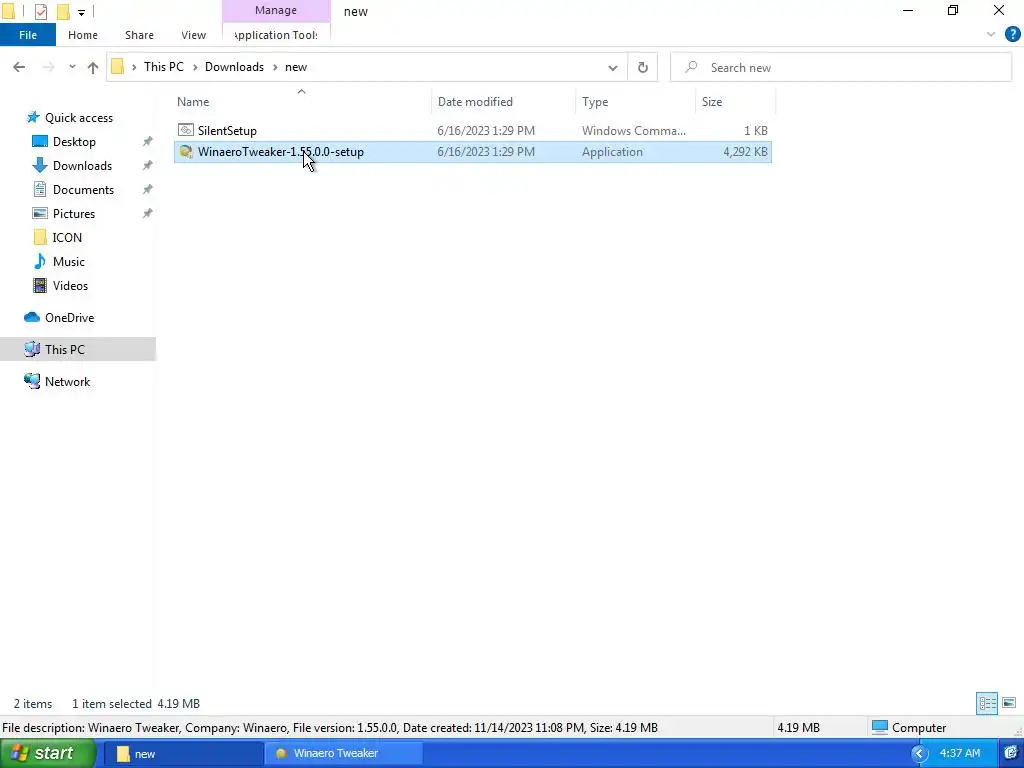Click the 'Windows Comma...' type cell
1024x768 pixels.
click(x=633, y=131)
